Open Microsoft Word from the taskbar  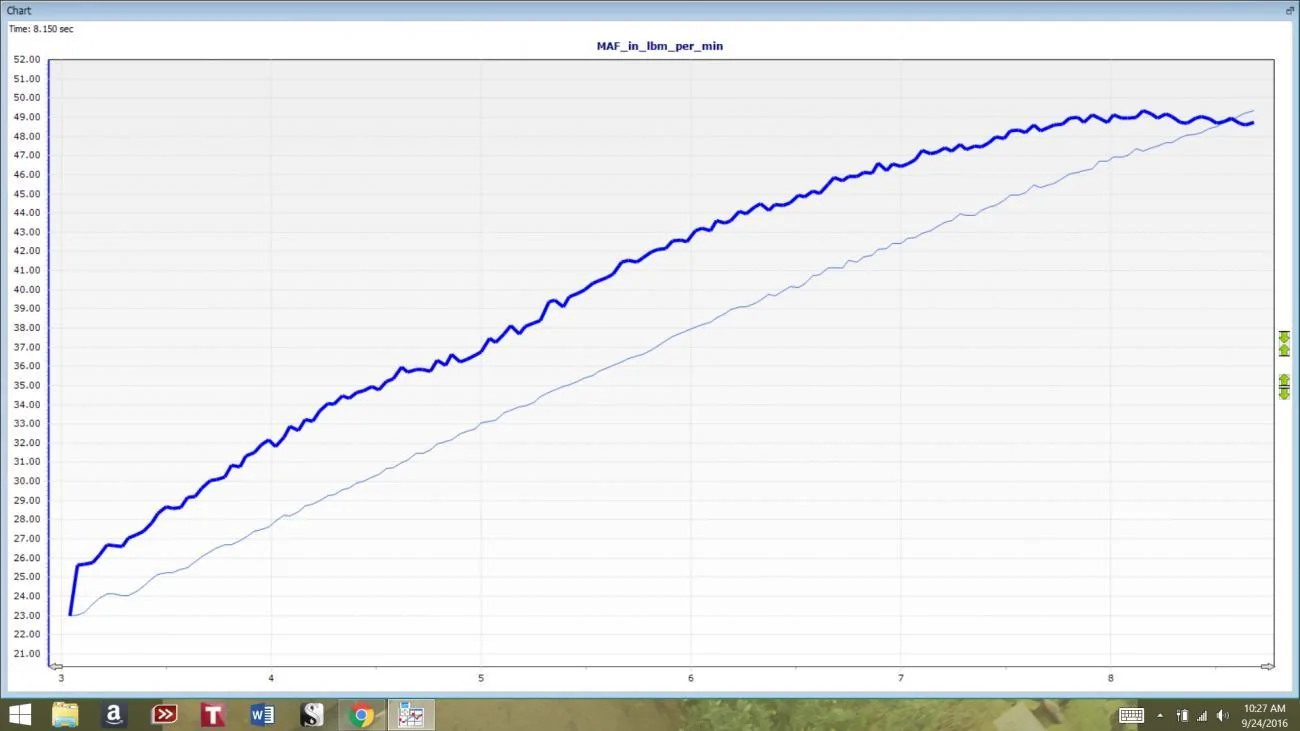pyautogui.click(x=262, y=715)
